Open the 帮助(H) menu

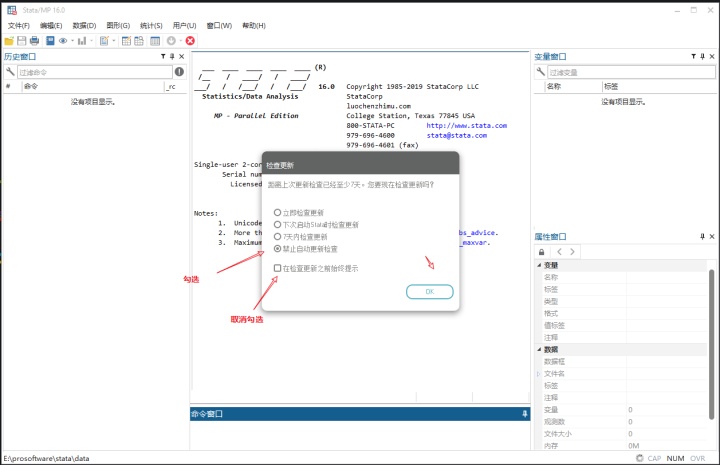(254, 26)
